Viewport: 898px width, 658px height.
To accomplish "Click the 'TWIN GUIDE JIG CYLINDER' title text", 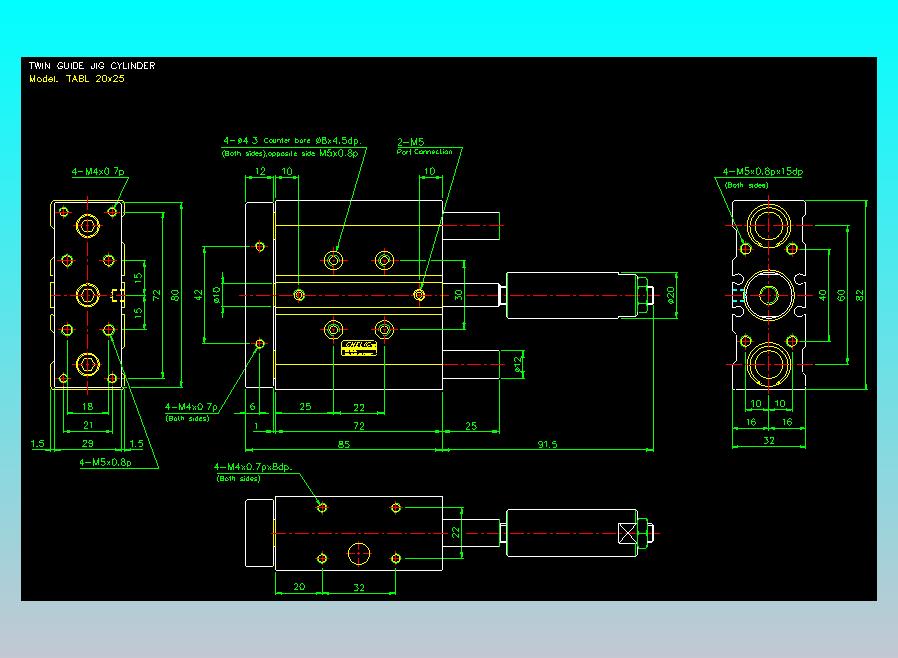I will click(x=92, y=66).
